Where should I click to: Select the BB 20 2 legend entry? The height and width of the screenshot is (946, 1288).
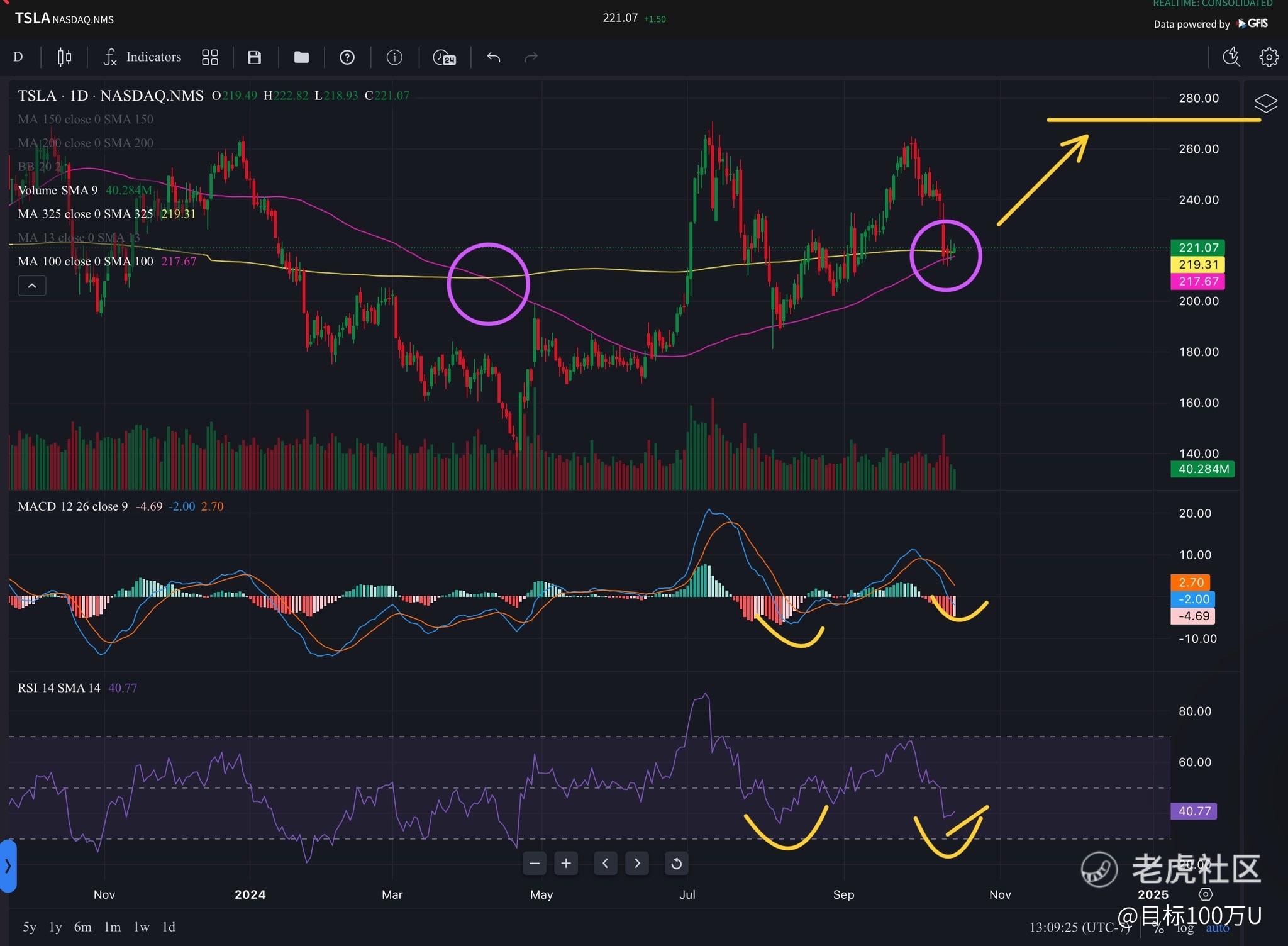pos(40,167)
